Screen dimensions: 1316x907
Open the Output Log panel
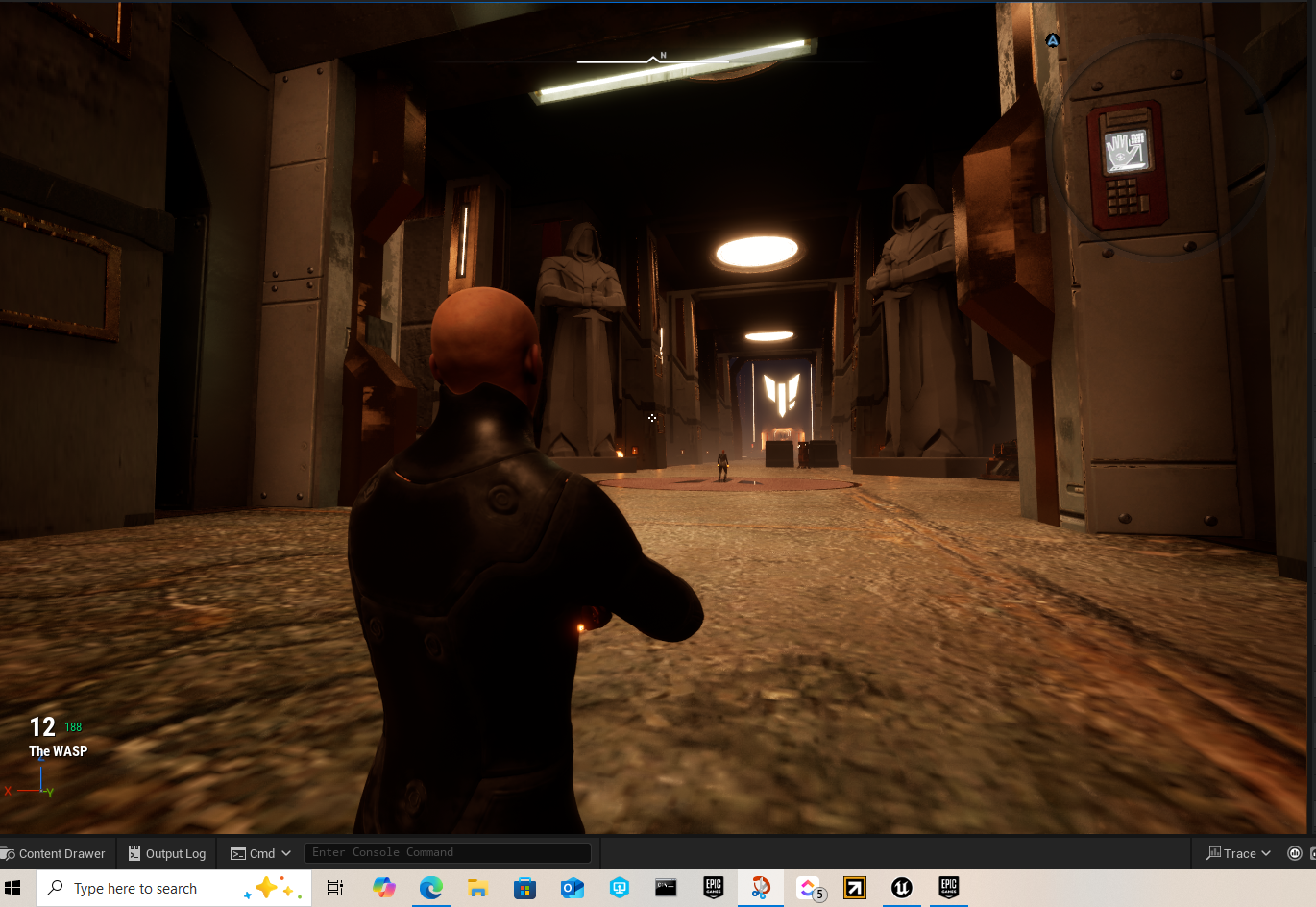click(x=167, y=853)
